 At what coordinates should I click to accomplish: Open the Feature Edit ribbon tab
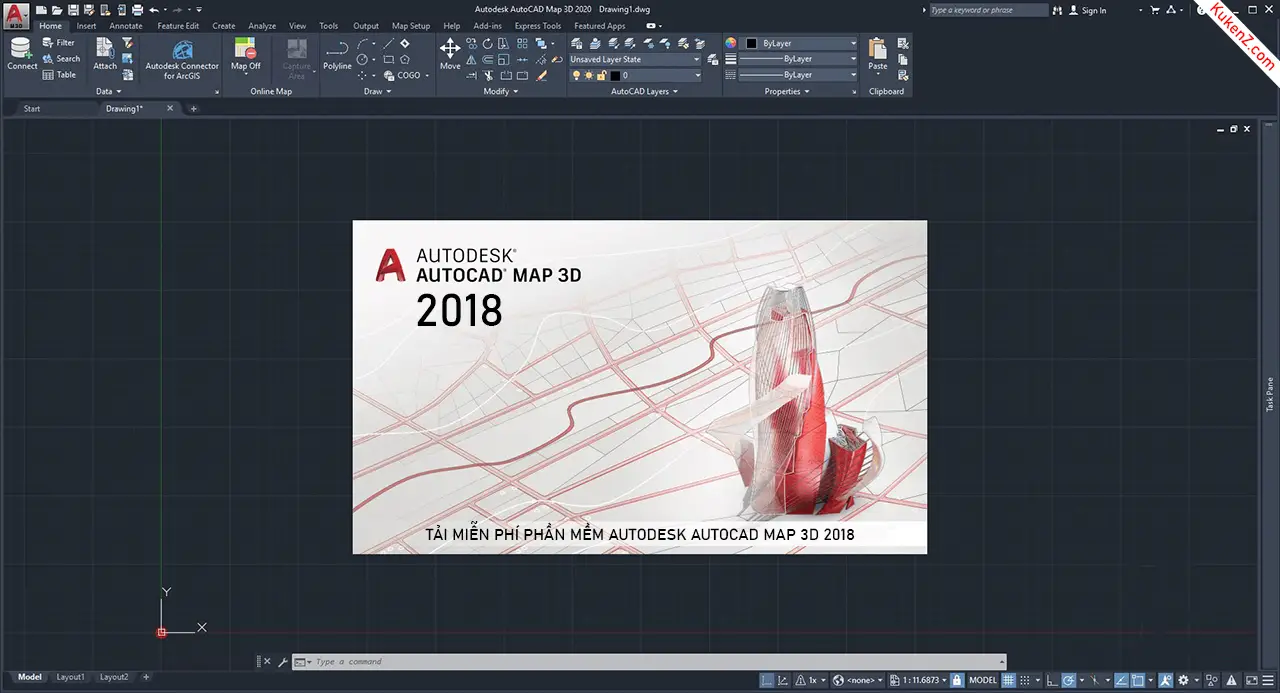(178, 26)
